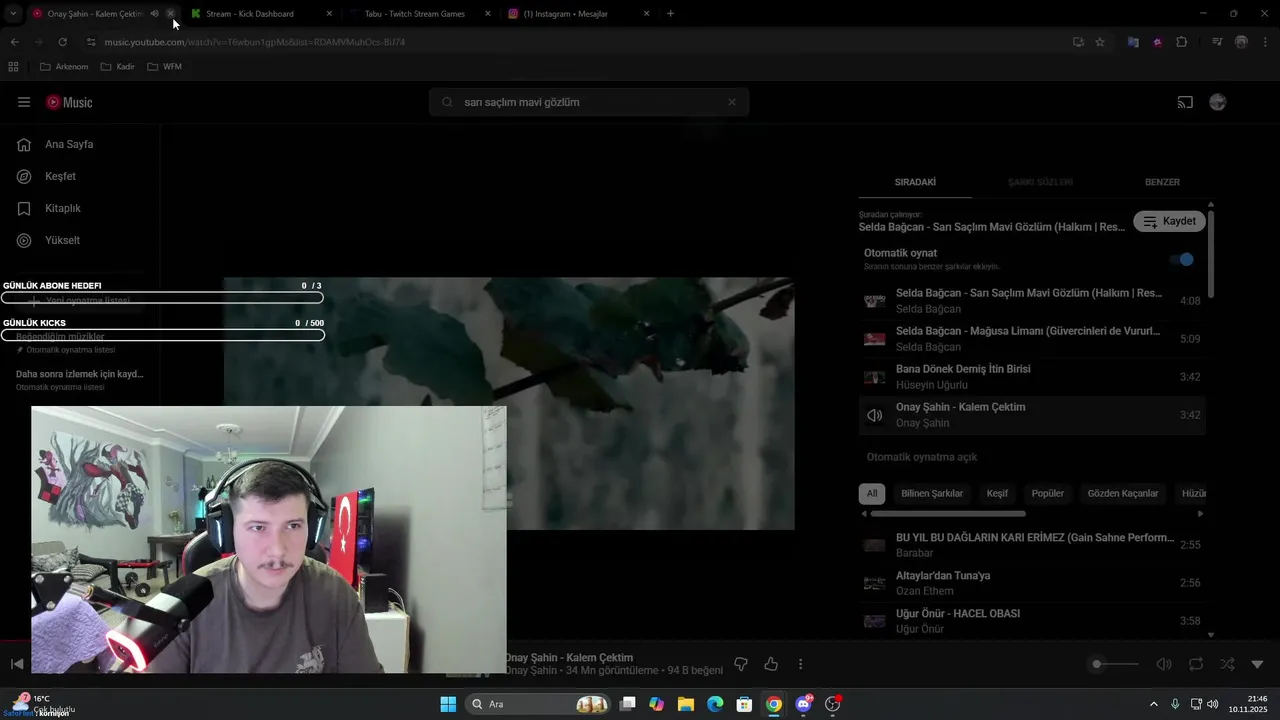Image resolution: width=1280 pixels, height=720 pixels.
Task: Adjust the player volume slider
Action: [x=1115, y=664]
